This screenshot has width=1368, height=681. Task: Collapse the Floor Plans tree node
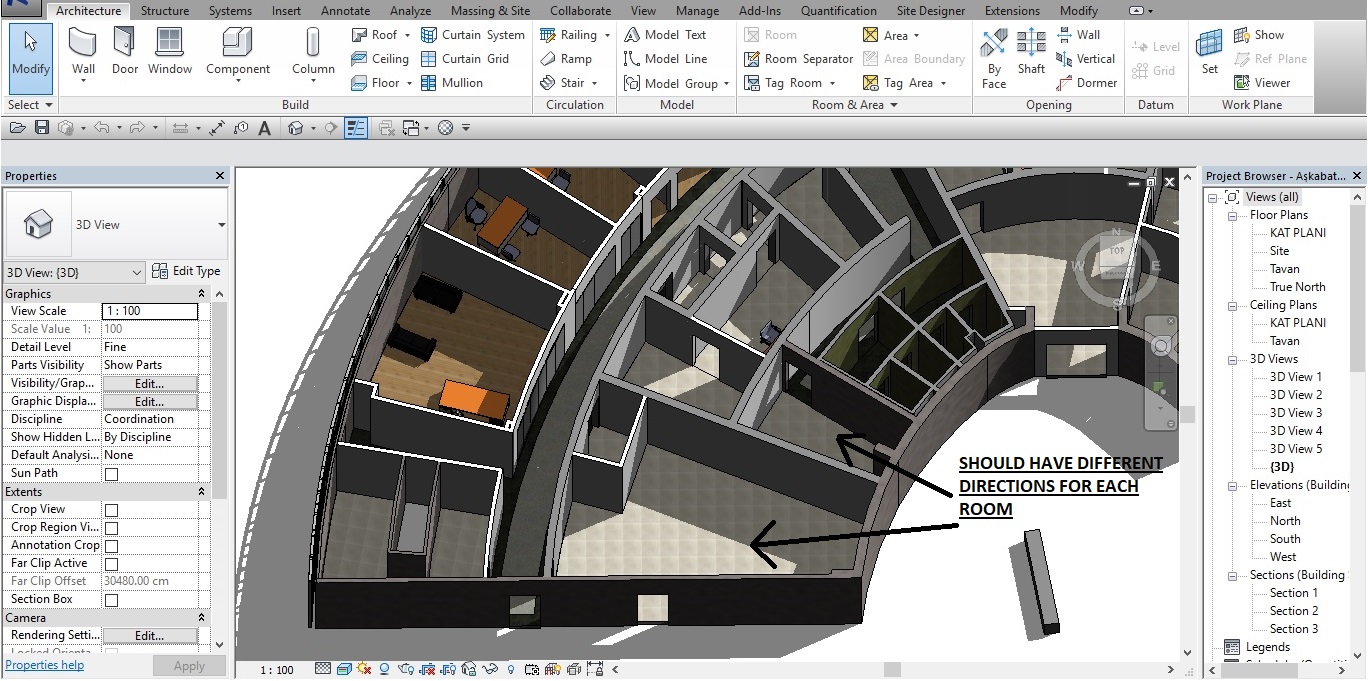(x=1234, y=215)
